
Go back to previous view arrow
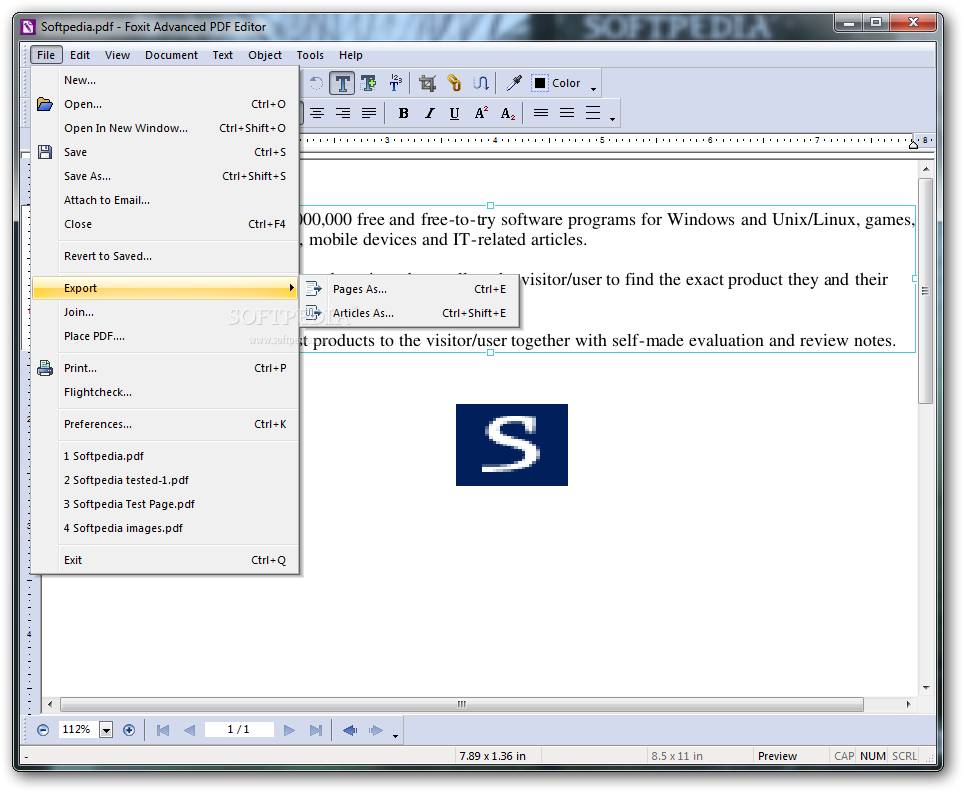tap(350, 730)
